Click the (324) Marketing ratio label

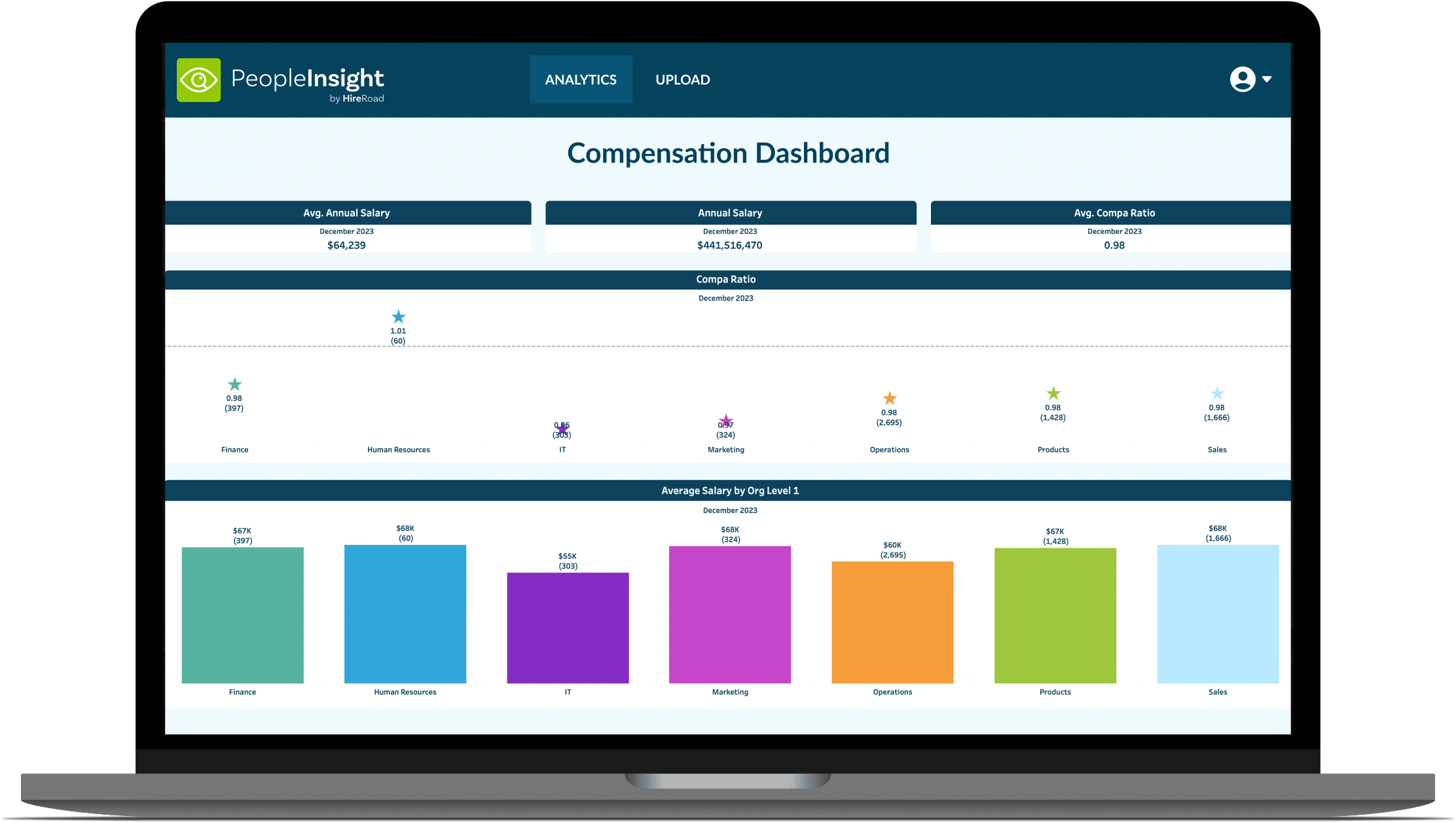[725, 435]
